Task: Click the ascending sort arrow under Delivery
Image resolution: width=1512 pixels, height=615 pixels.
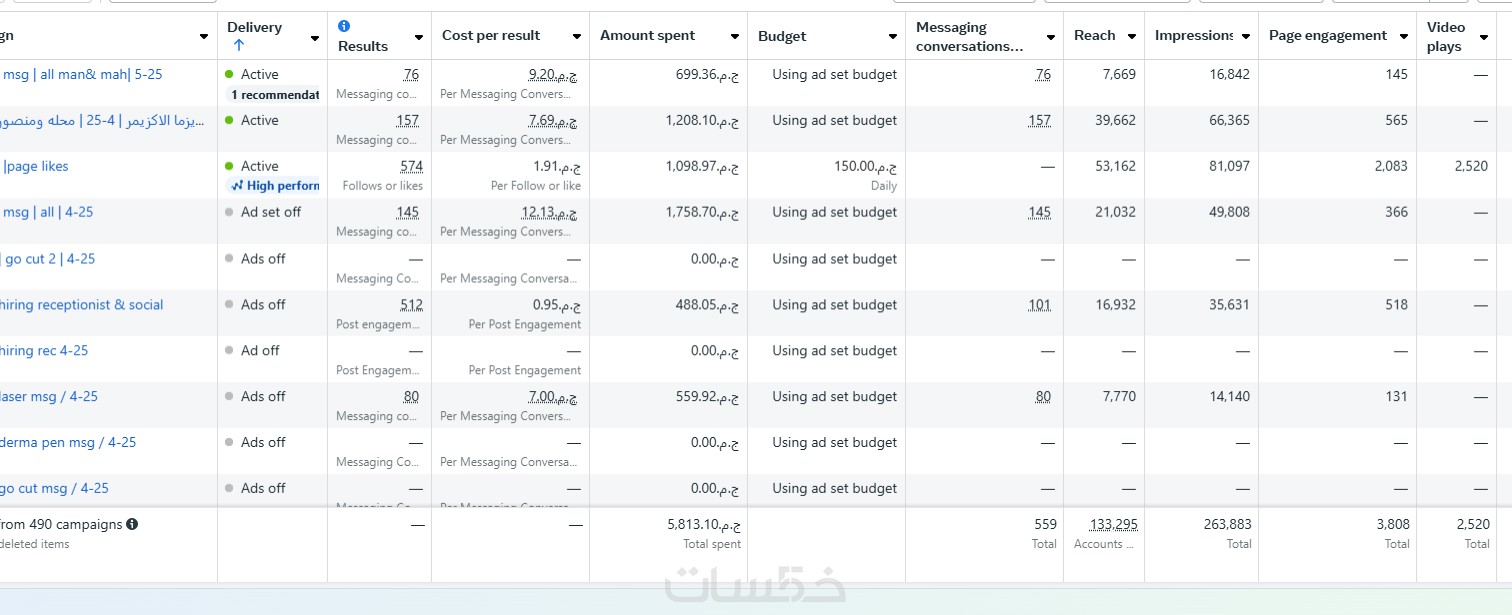Action: pyautogui.click(x=238, y=45)
